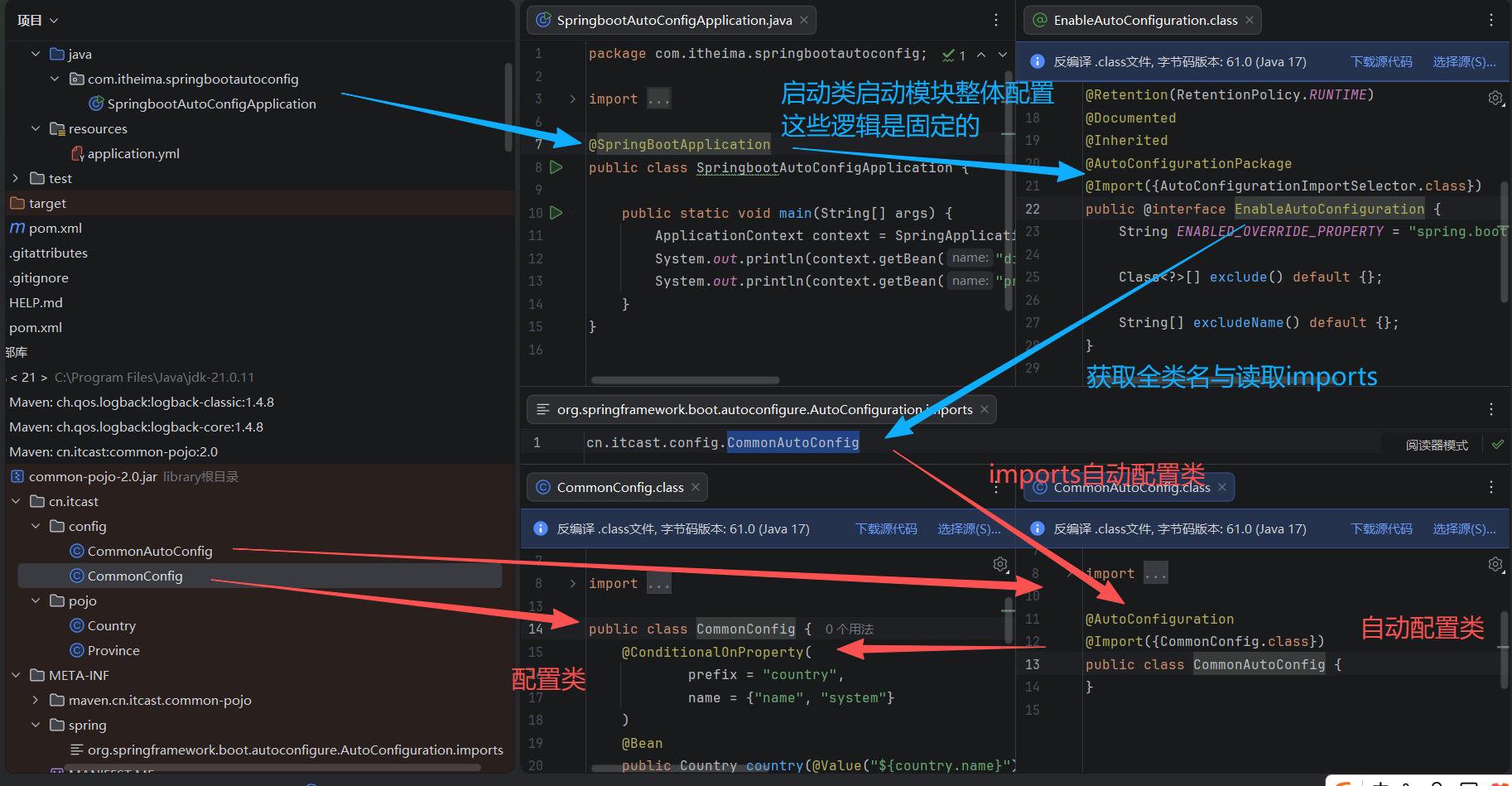Click the info icon in EnableAutoConfiguration decompile banner
This screenshot has width=1512, height=786.
[x=1037, y=62]
